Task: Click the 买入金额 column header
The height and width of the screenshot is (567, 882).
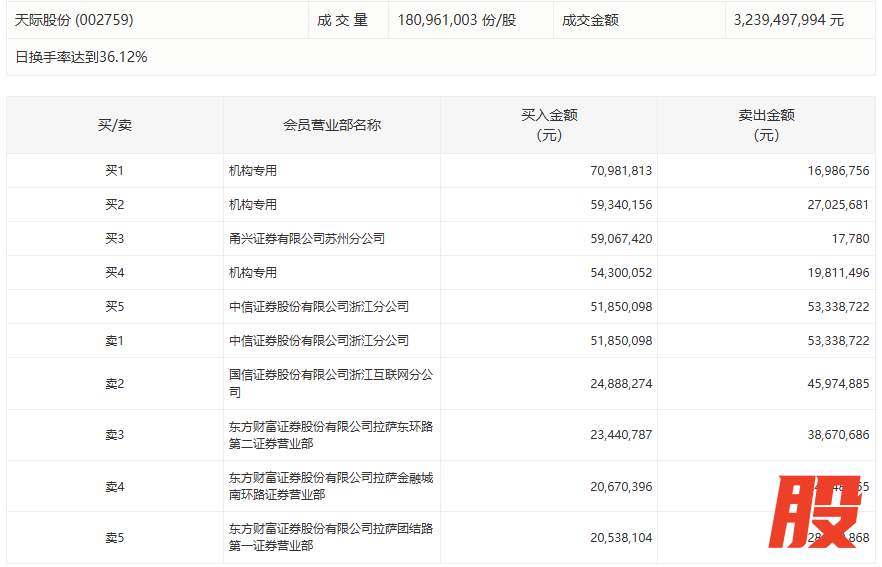Action: pos(549,125)
